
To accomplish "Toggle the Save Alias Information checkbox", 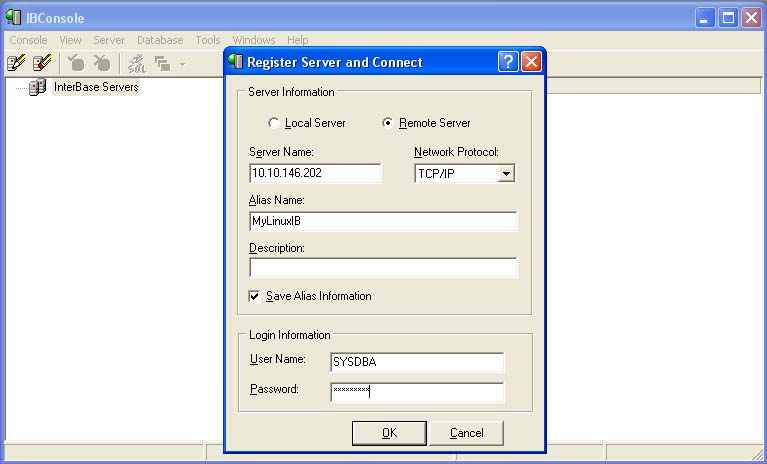I will tap(254, 296).
